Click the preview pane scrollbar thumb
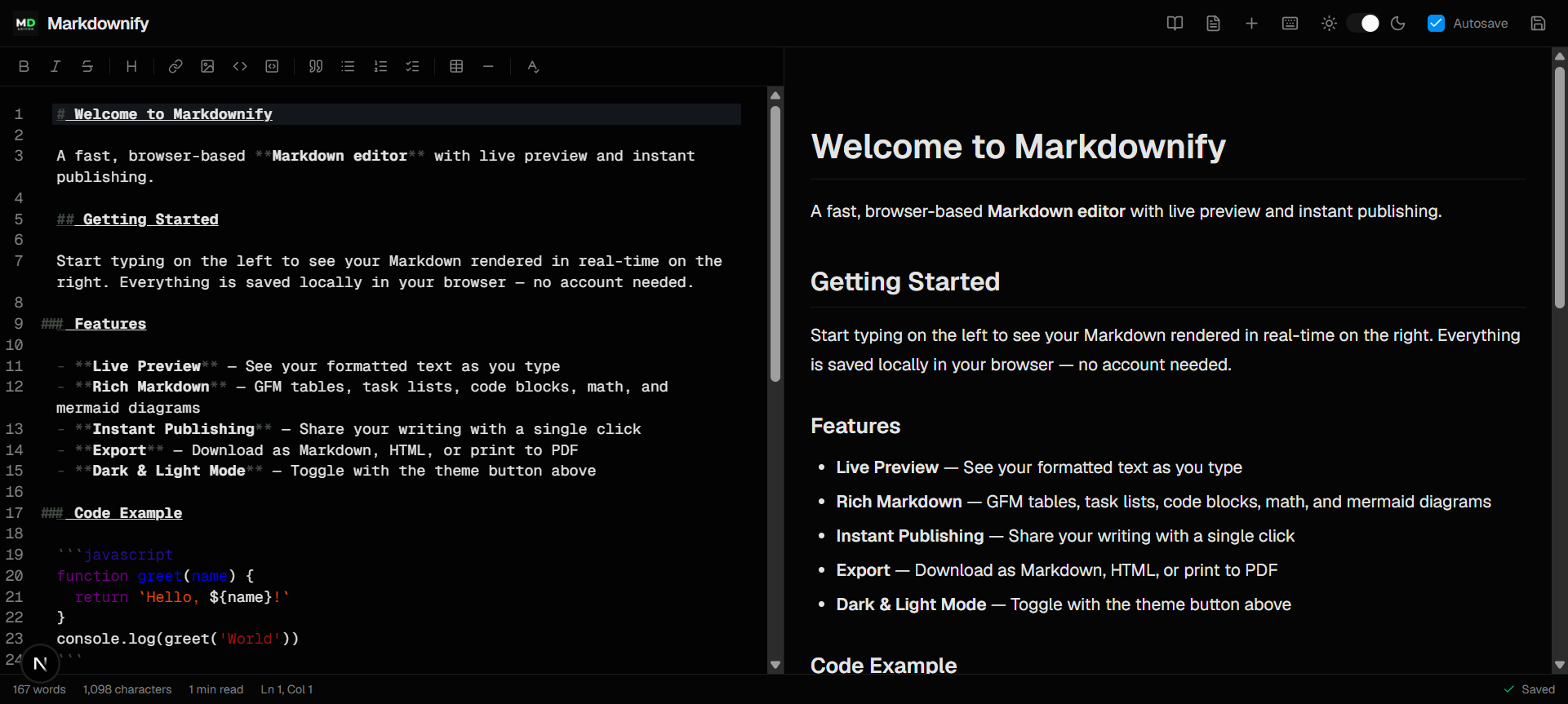 tap(1559, 188)
